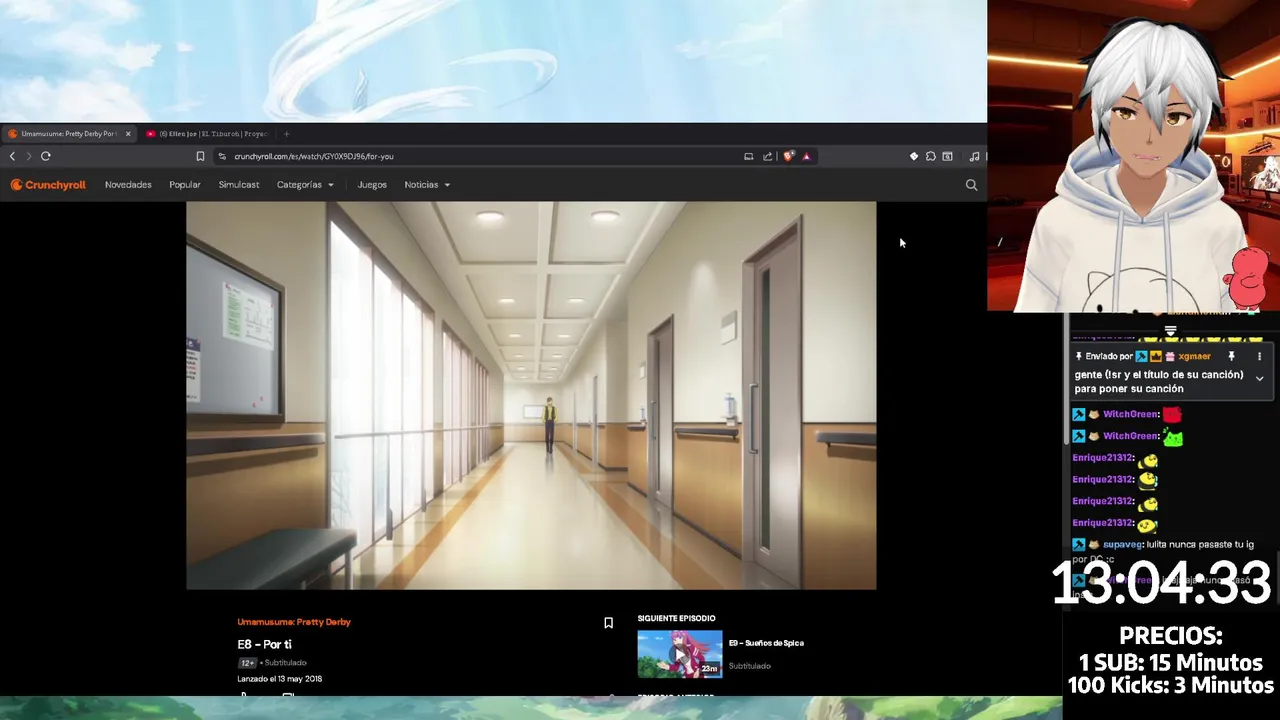
Task: Click xgmaer's gift badge in the pinned message
Action: (x=1169, y=356)
